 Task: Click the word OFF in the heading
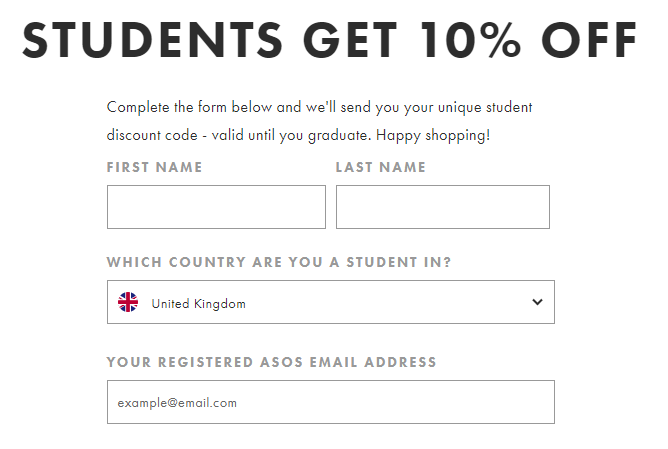pos(589,40)
